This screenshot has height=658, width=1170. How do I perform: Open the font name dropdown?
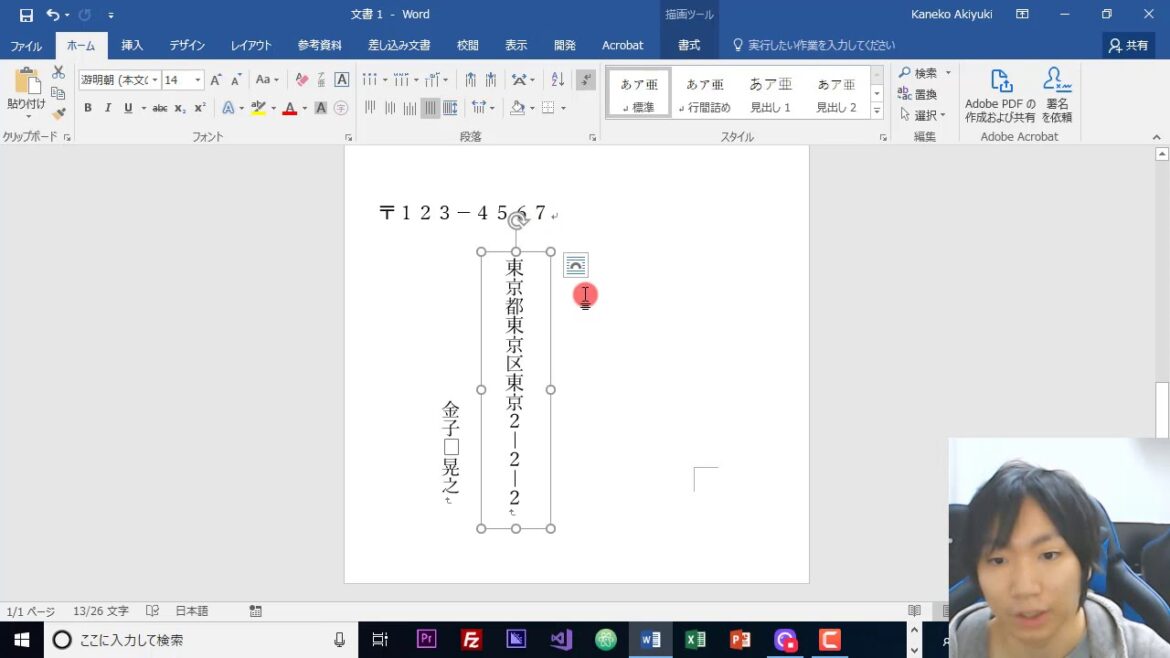point(156,79)
